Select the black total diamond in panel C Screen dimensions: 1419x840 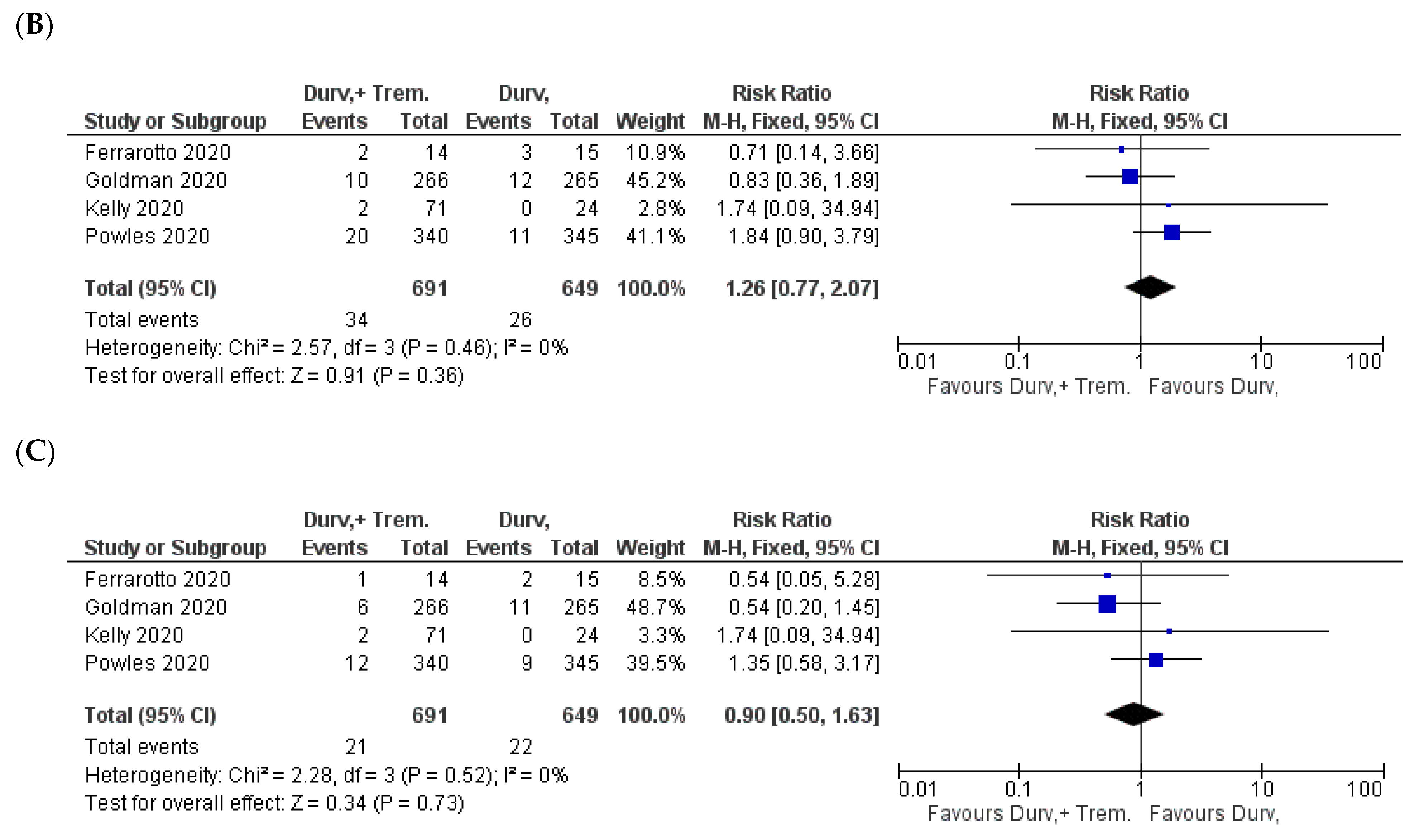1133,714
